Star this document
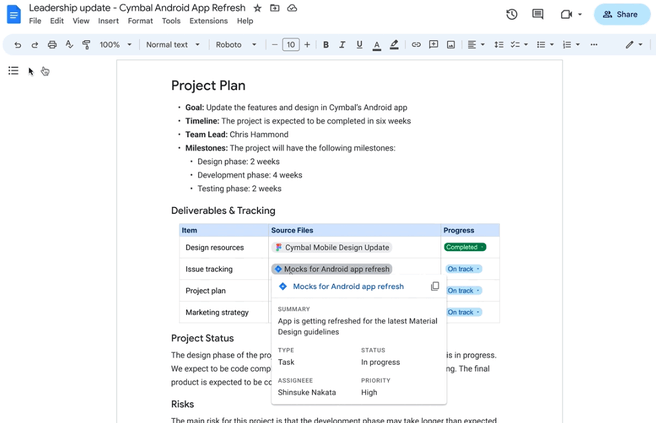The height and width of the screenshot is (423, 656). click(x=257, y=8)
